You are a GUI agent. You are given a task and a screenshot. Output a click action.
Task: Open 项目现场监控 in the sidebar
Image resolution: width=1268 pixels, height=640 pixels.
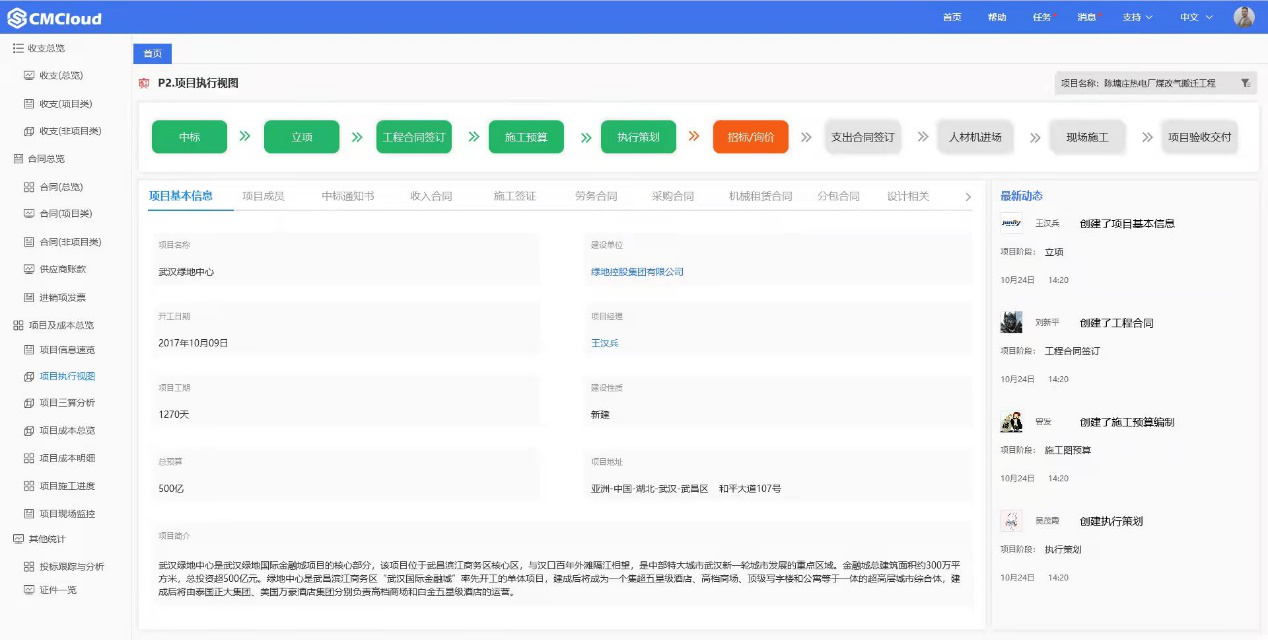(66, 514)
